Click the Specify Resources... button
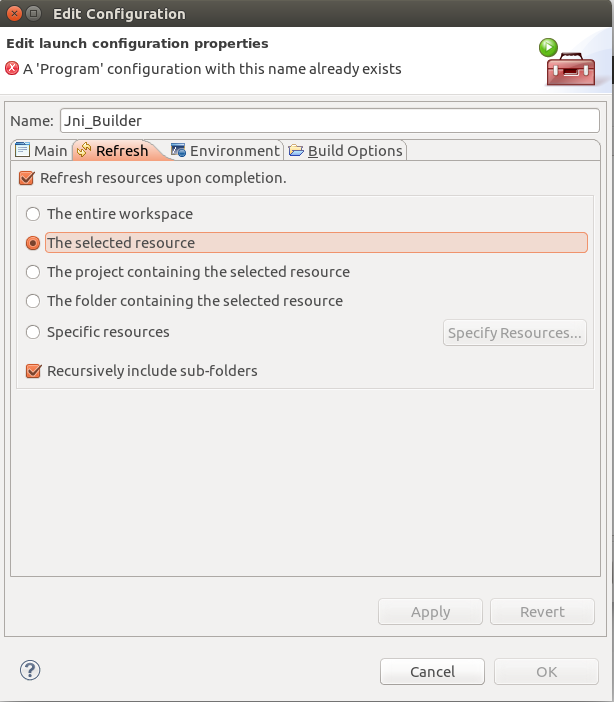Image resolution: width=614 pixels, height=702 pixels. click(x=515, y=333)
